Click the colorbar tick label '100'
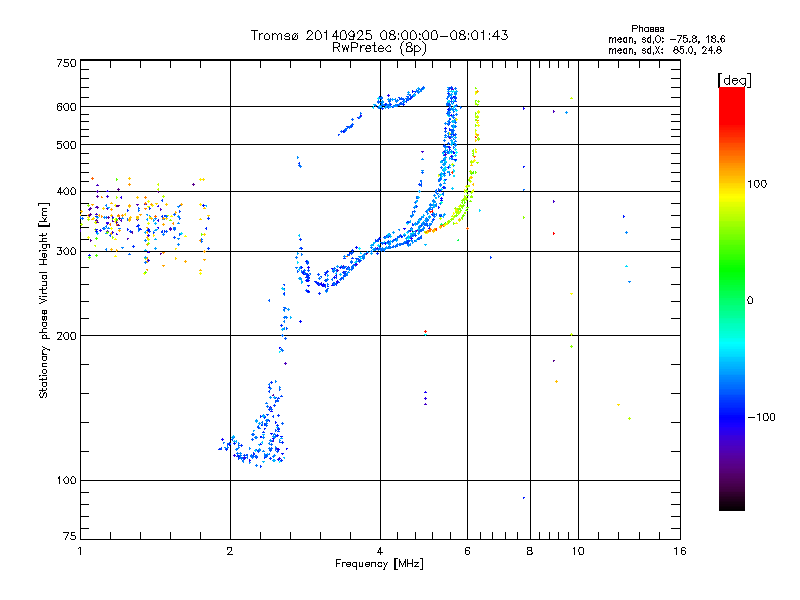This screenshot has width=800, height=600. pos(757,184)
